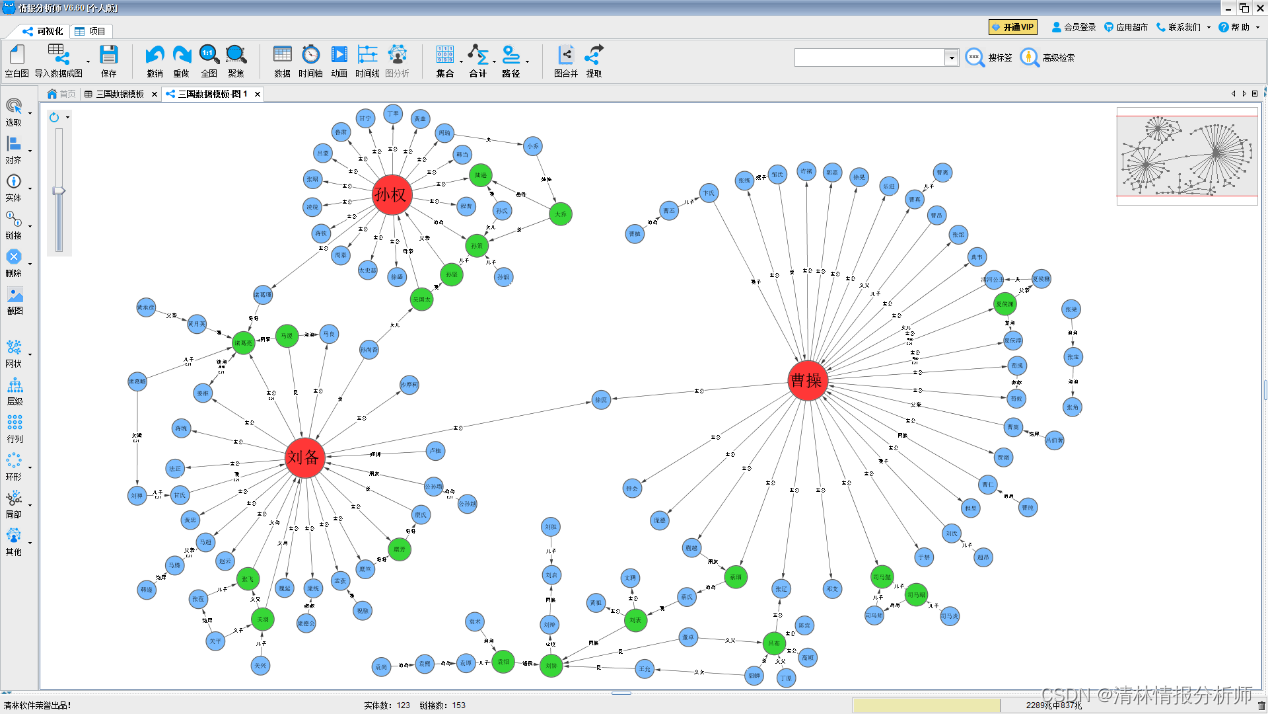Viewport: 1268px width, 714px height.
Task: Click the left tab navigation arrow
Action: point(1232,94)
